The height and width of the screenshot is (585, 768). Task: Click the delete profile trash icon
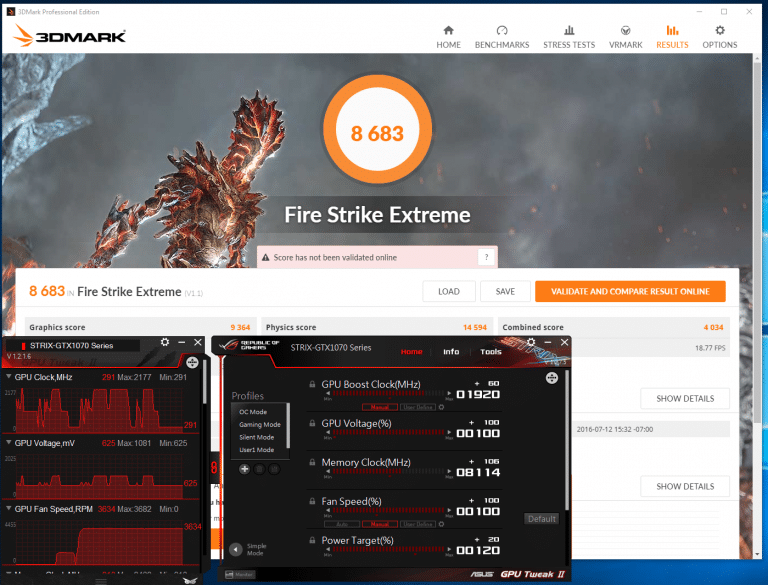pos(260,469)
